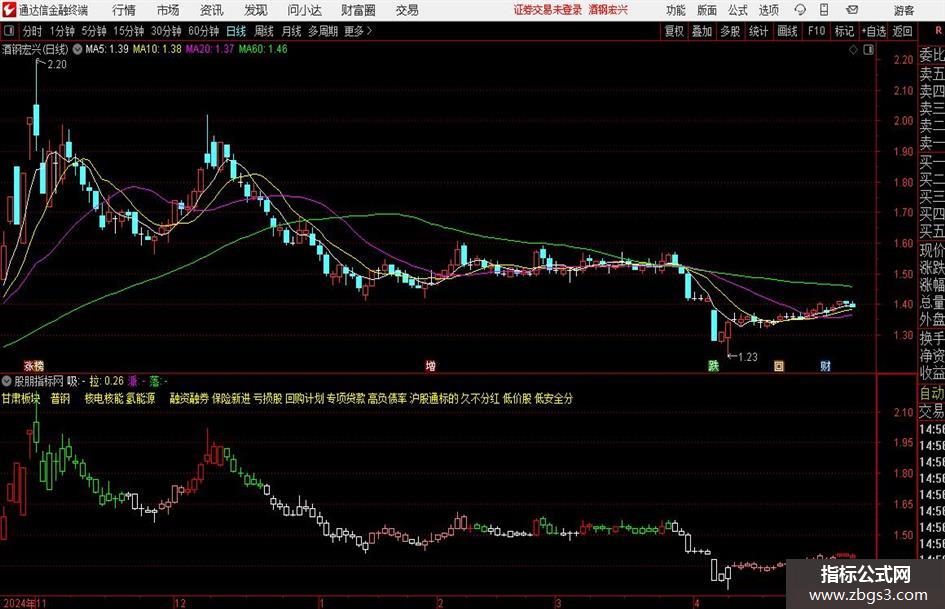The width and height of the screenshot is (945, 609).
Task: Open the 公式 menu
Action: [x=738, y=10]
